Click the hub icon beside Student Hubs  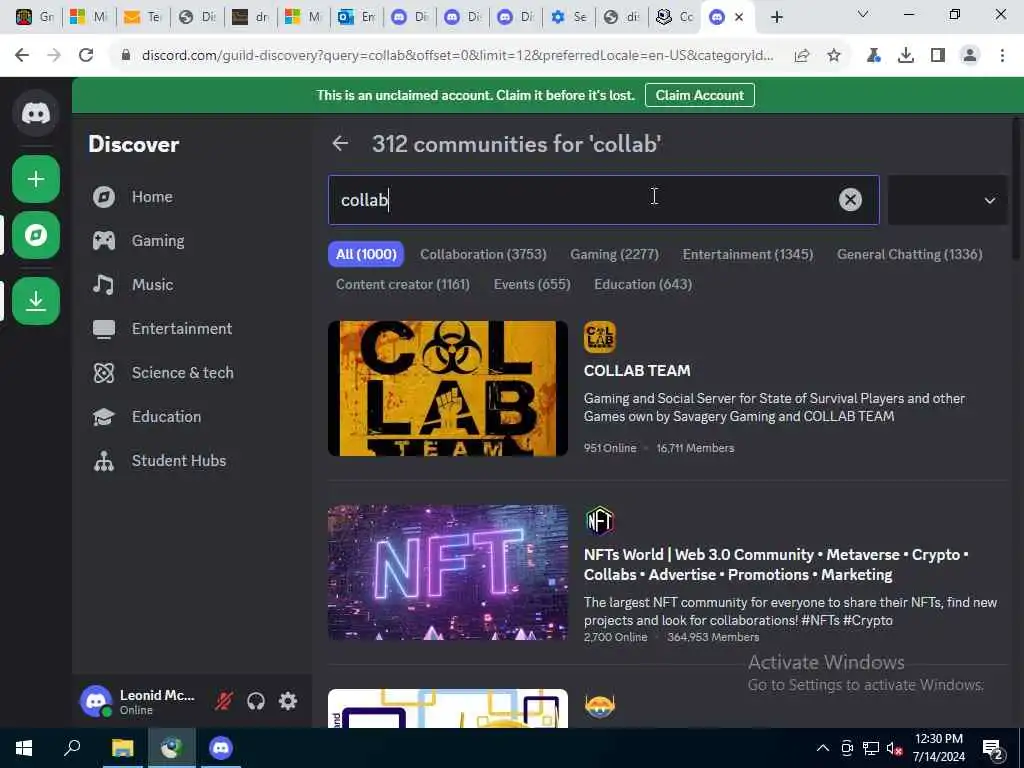point(104,461)
